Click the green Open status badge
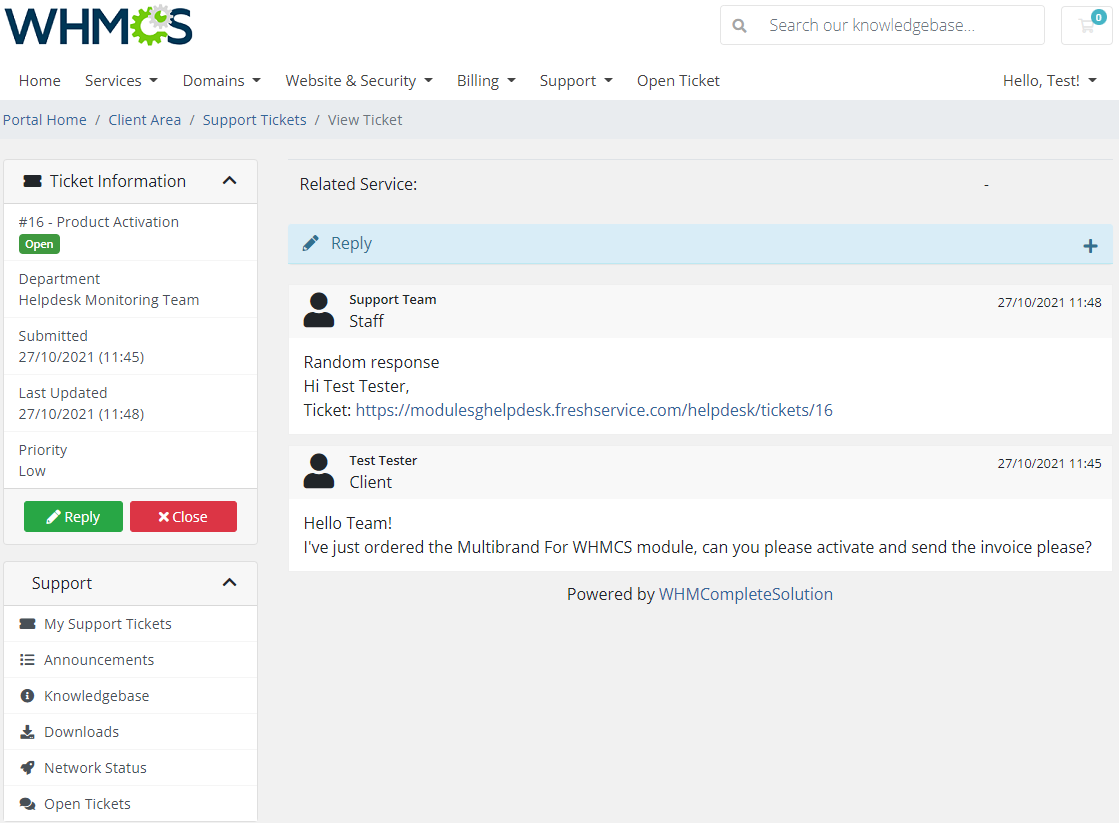The height and width of the screenshot is (823, 1119). pyautogui.click(x=39, y=244)
